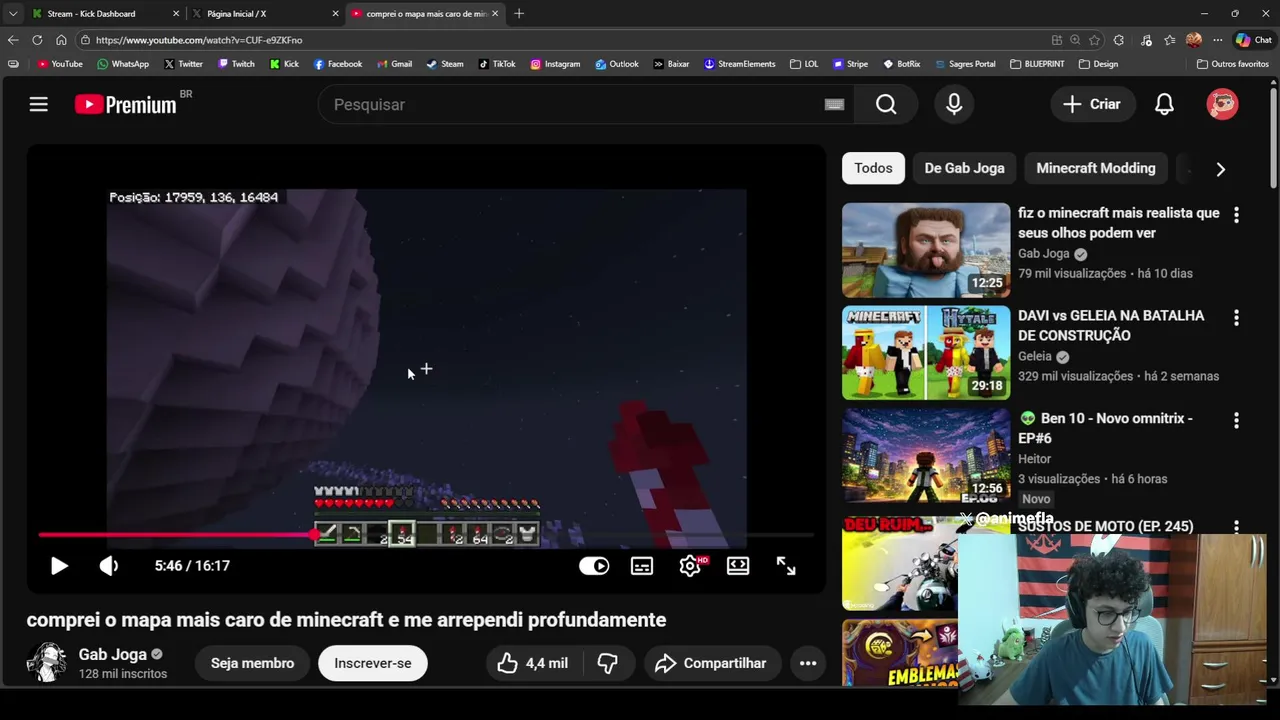Viewport: 1280px width, 720px height.
Task: Open the video settings gear
Action: (690, 566)
